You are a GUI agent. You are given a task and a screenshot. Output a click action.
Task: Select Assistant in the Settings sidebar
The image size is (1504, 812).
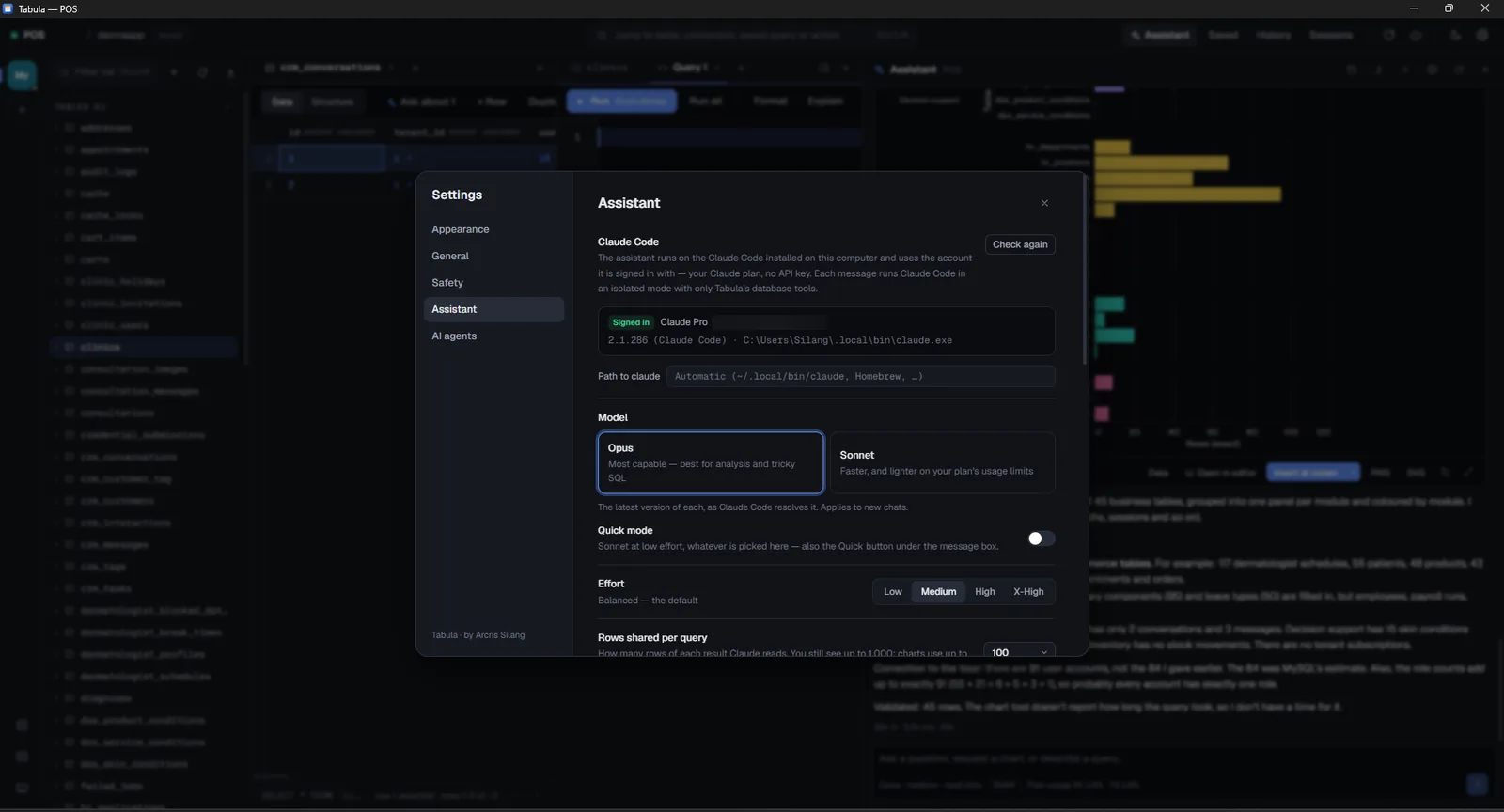click(x=493, y=309)
